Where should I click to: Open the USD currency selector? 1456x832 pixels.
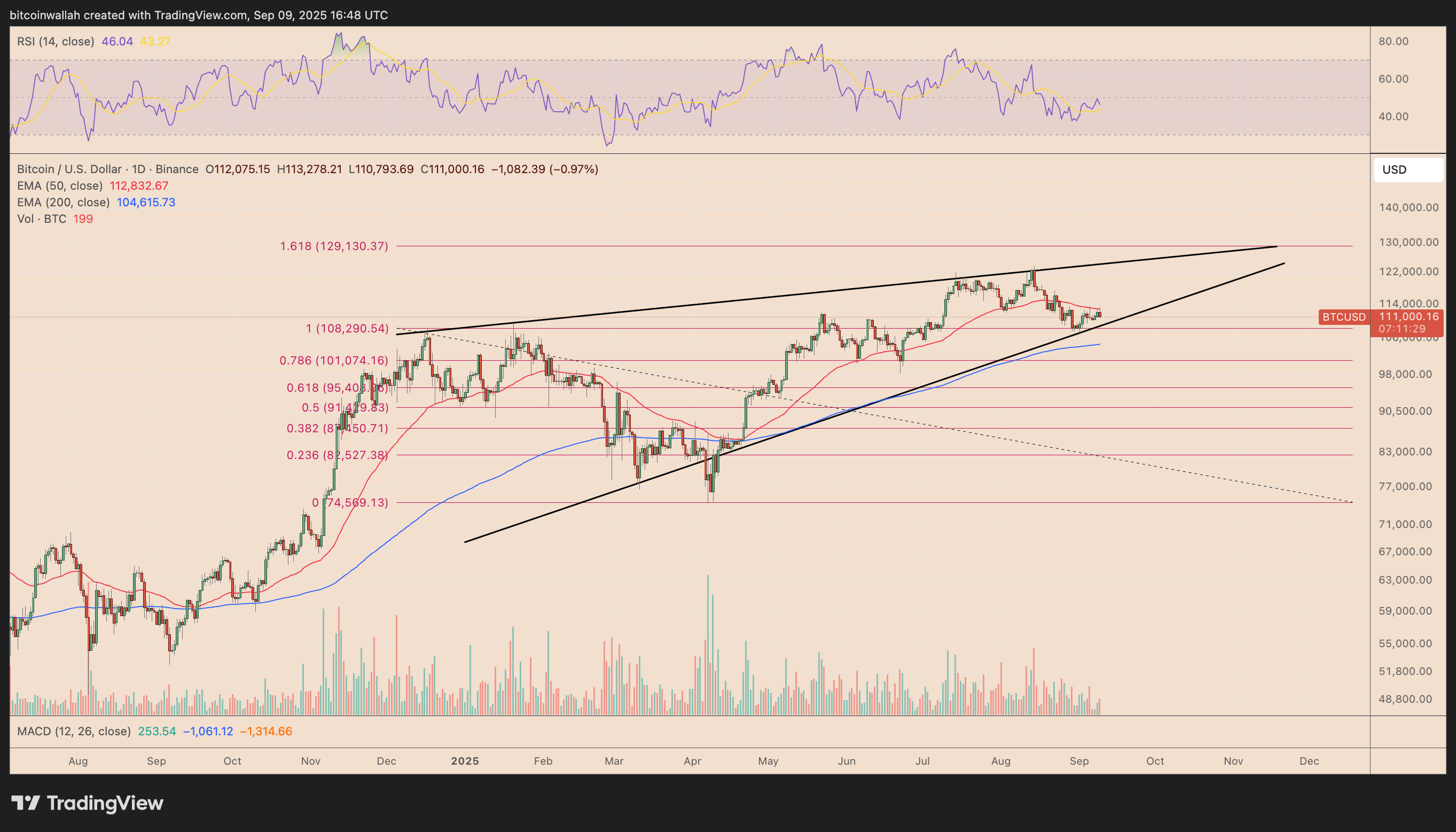click(x=1407, y=170)
